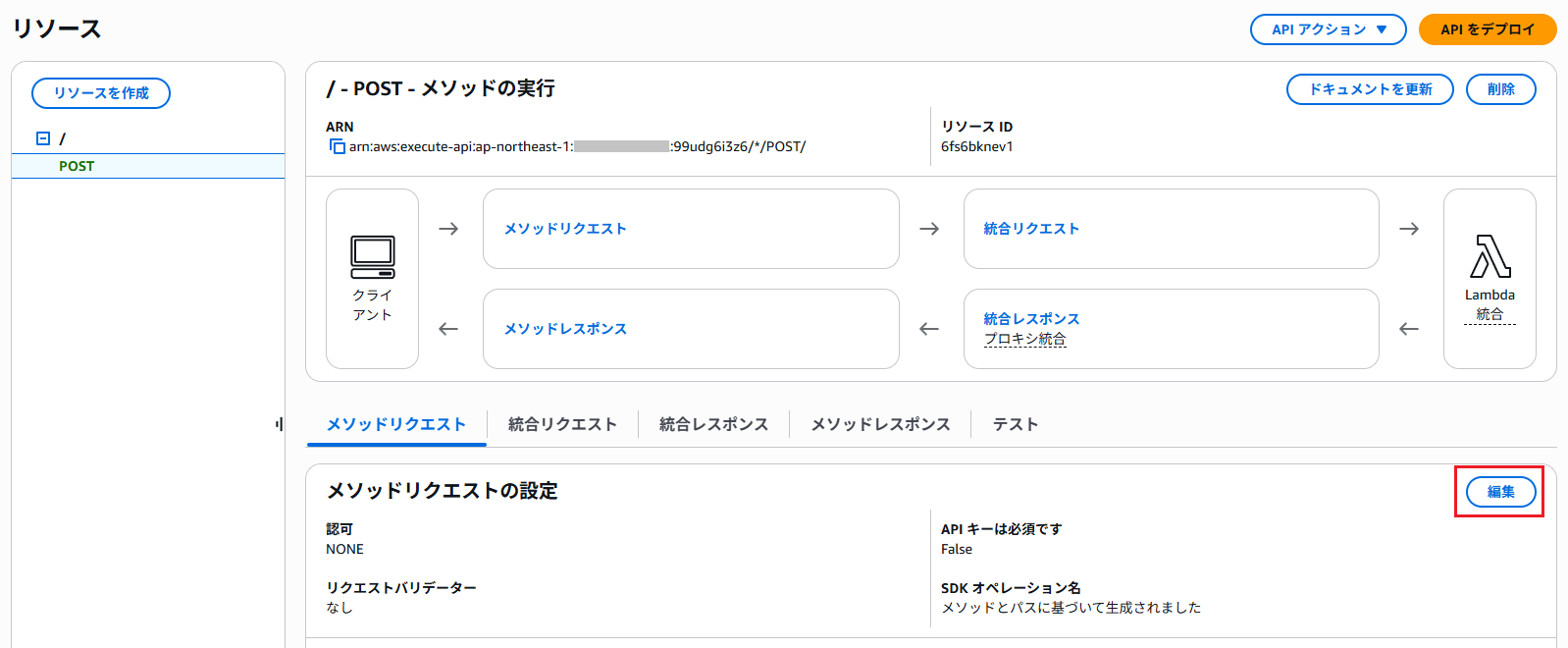Open the 統合レスポンス link in the flow diagram
The image size is (1568, 648).
point(1031,319)
